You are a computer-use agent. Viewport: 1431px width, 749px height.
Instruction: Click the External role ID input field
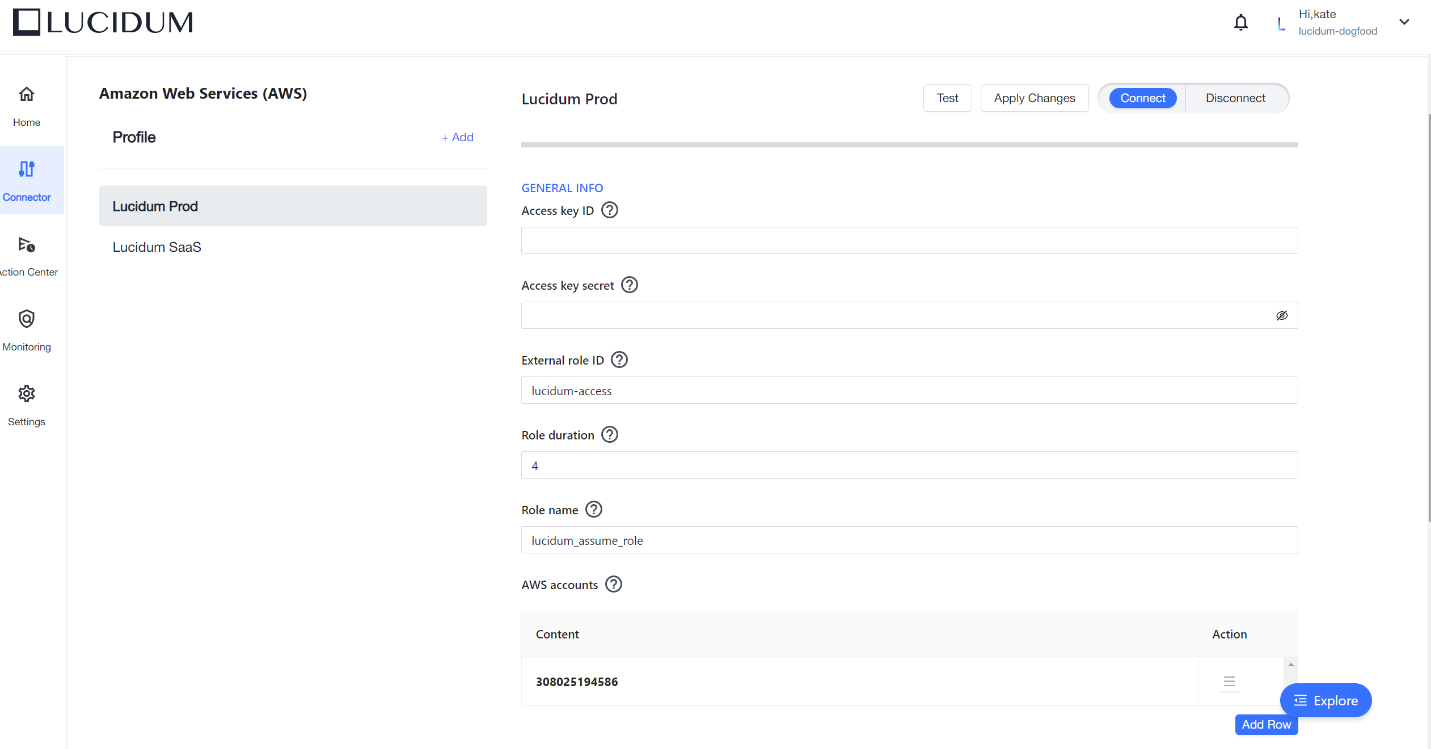(909, 390)
